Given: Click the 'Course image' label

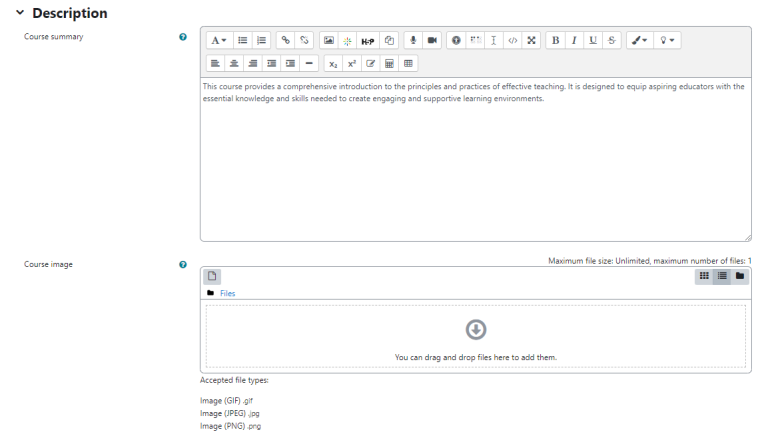Looking at the screenshot, I should [x=48, y=265].
